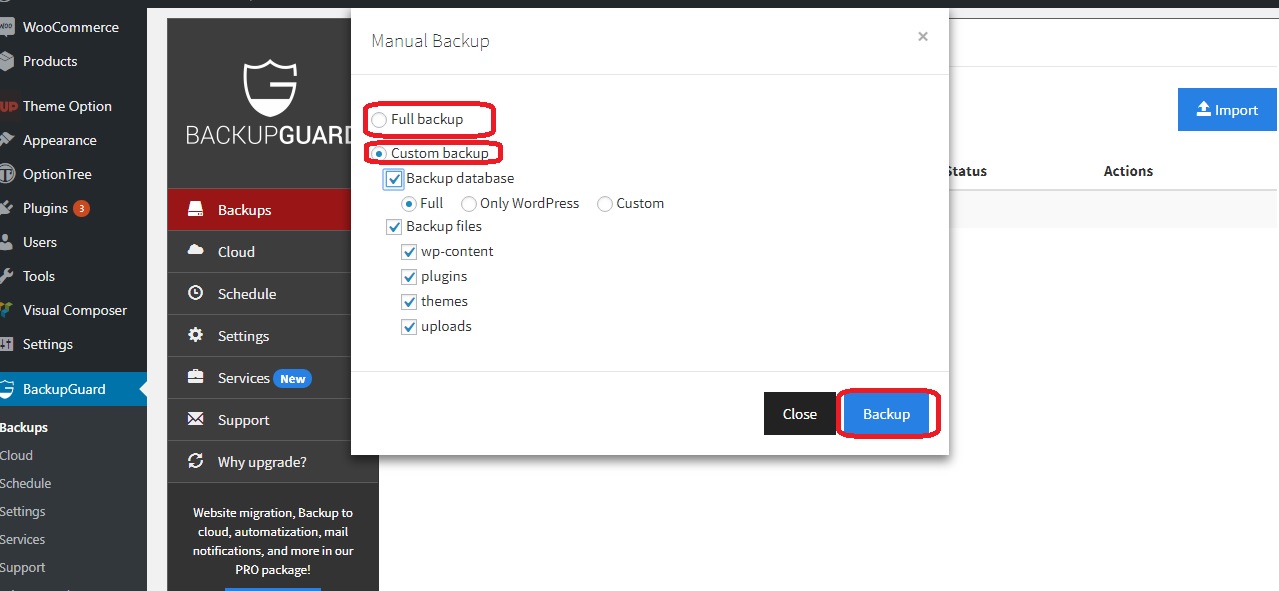Click the BackupGuard shield logo
Image resolution: width=1279 pixels, height=591 pixels.
[270, 88]
